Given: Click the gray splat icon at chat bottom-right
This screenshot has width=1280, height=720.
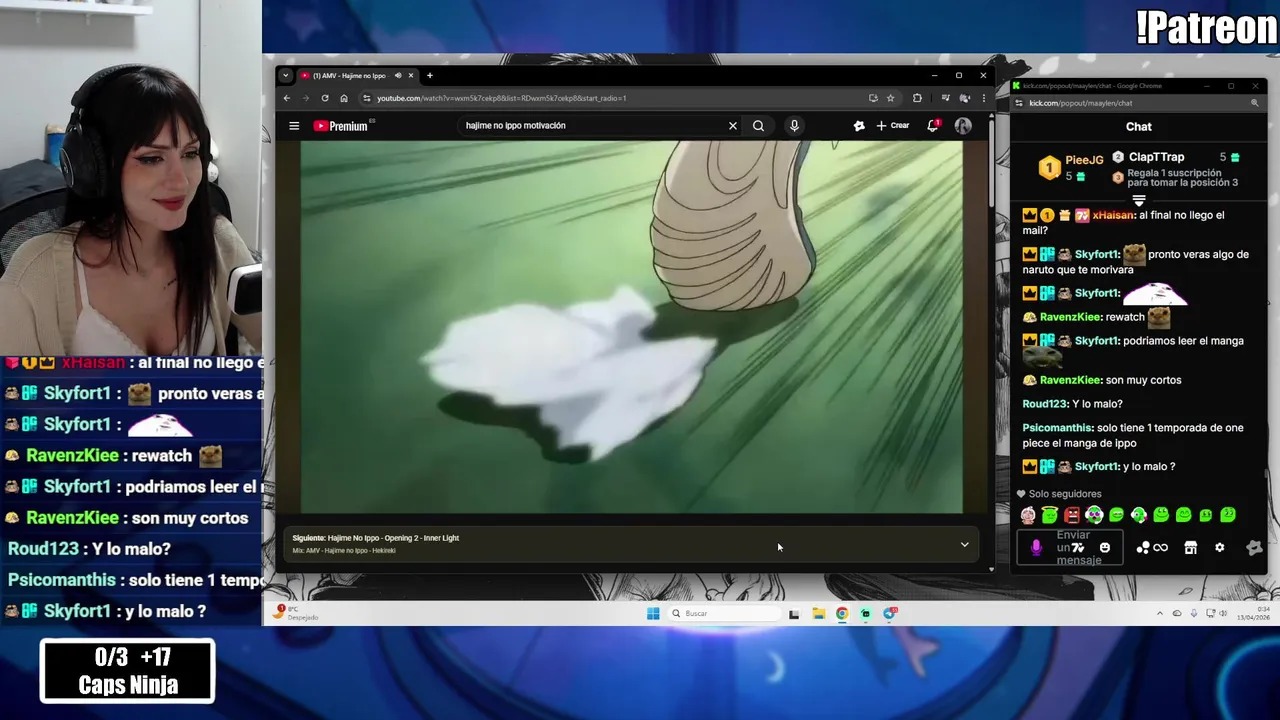Looking at the screenshot, I should pos(1254,548).
